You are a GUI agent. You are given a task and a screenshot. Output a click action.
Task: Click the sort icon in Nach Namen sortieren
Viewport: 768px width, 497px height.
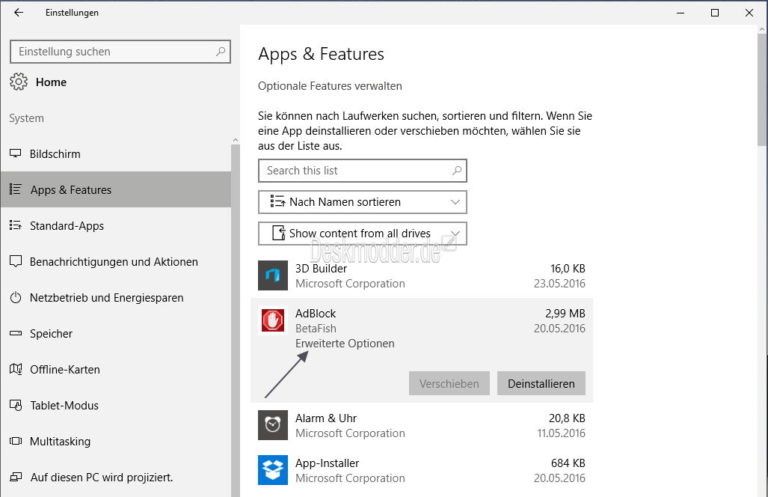[x=277, y=202]
